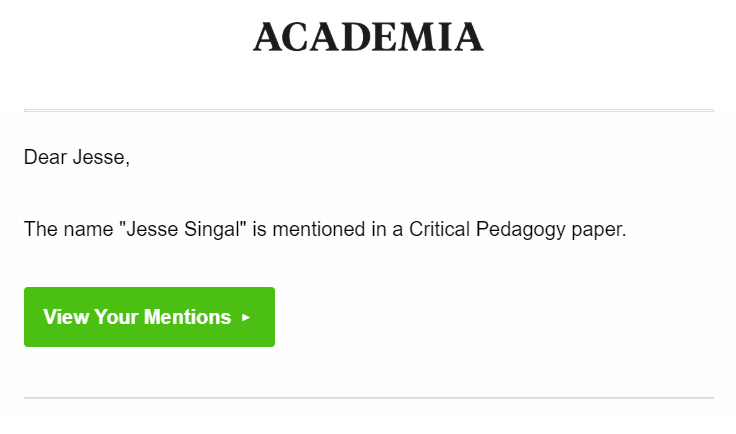Click the word "Mentions" on the green button
736x434 pixels.
point(188,317)
